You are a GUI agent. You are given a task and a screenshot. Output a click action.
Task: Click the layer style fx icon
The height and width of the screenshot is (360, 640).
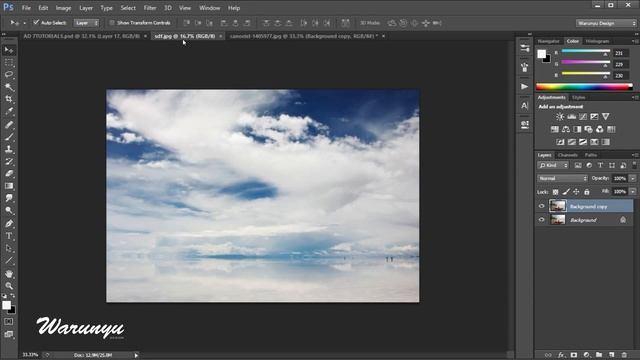561,355
